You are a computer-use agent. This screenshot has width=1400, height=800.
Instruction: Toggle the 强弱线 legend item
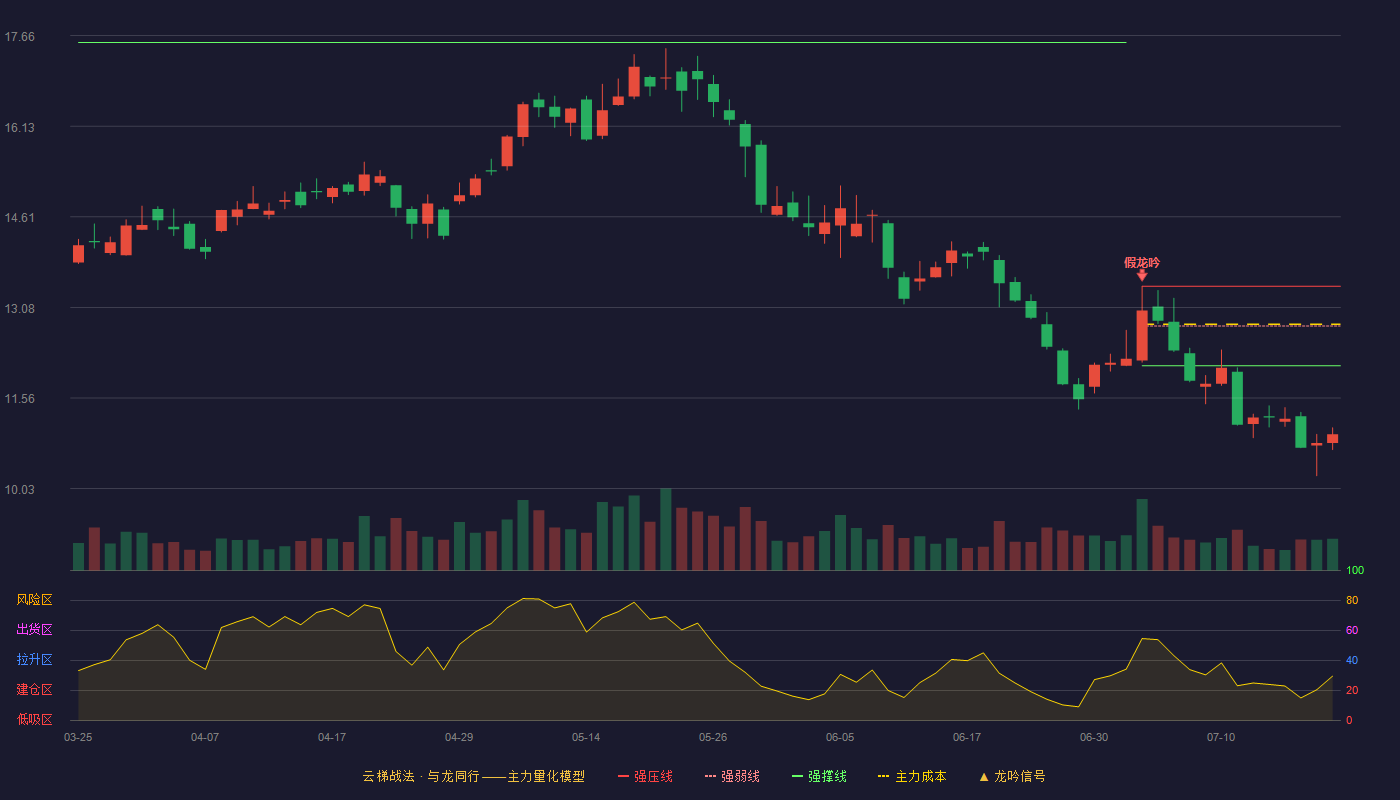click(x=732, y=776)
